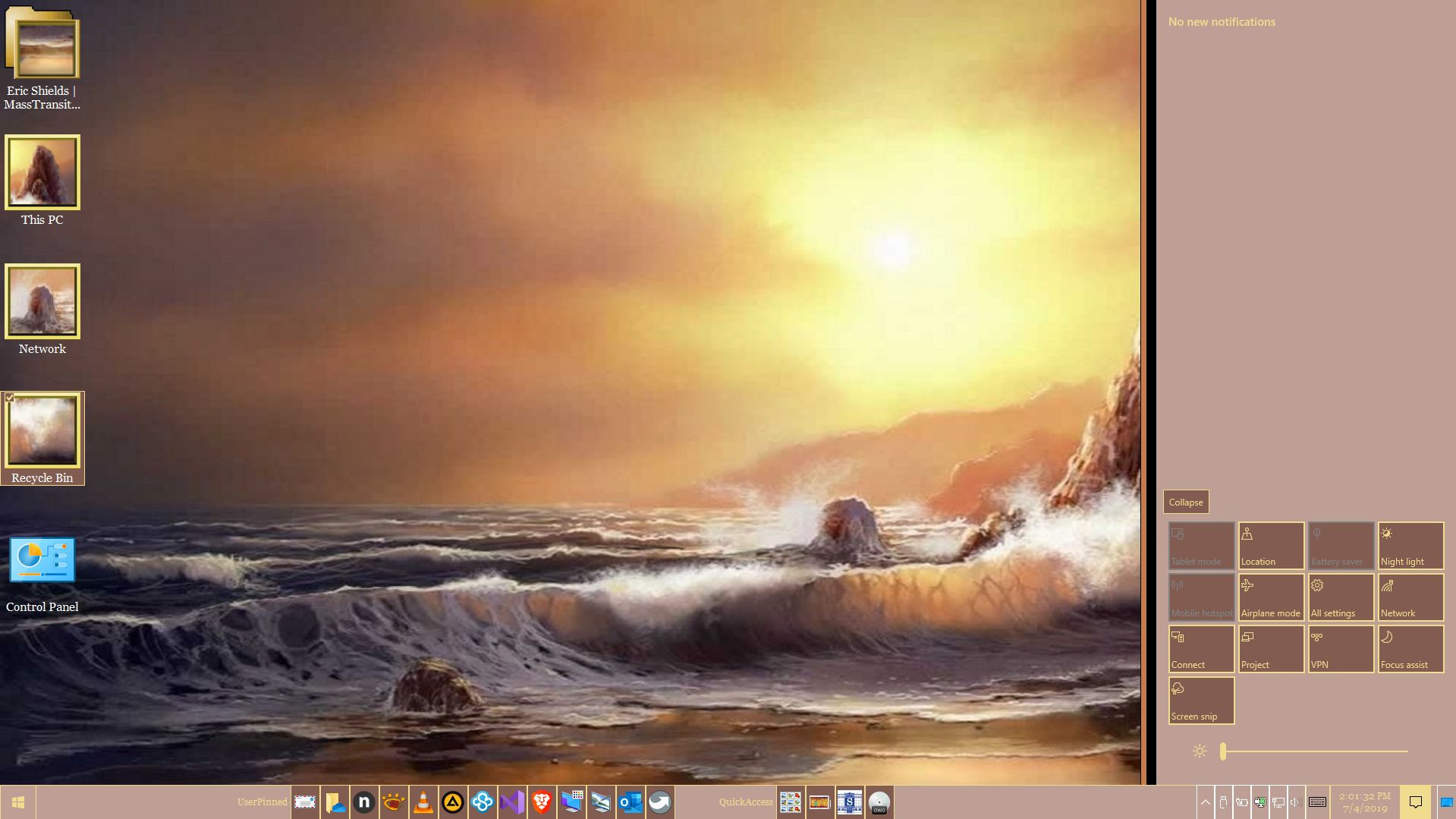Toggle Airplane mode quick action

tap(1272, 597)
